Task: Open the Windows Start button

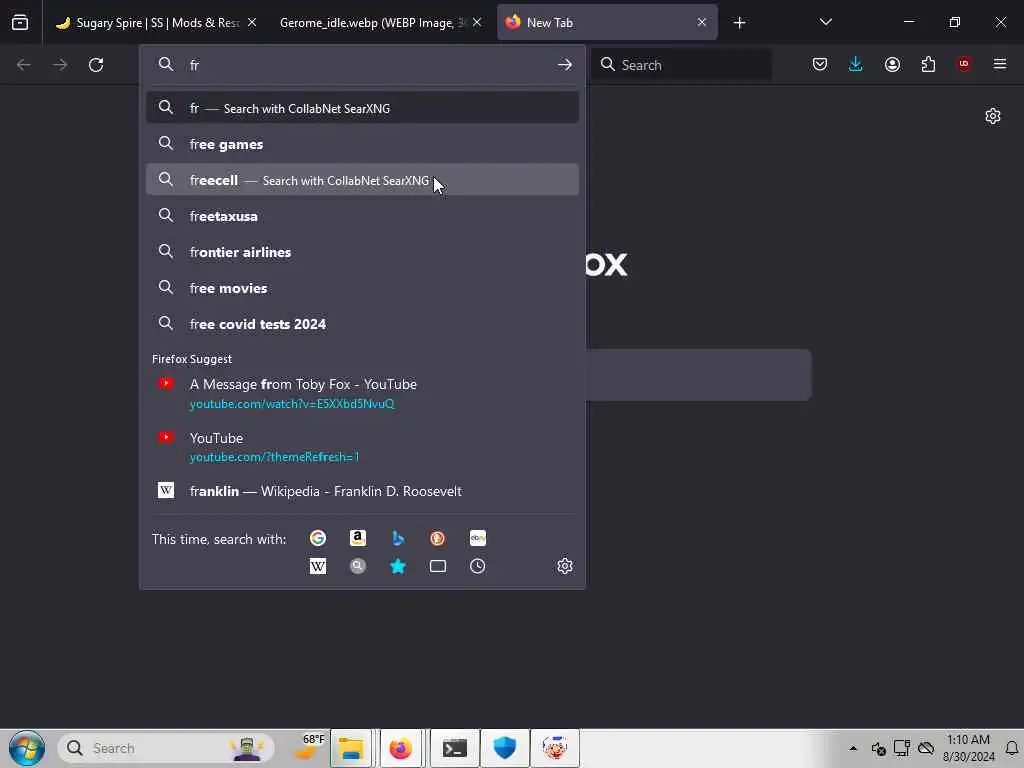Action: pyautogui.click(x=27, y=748)
